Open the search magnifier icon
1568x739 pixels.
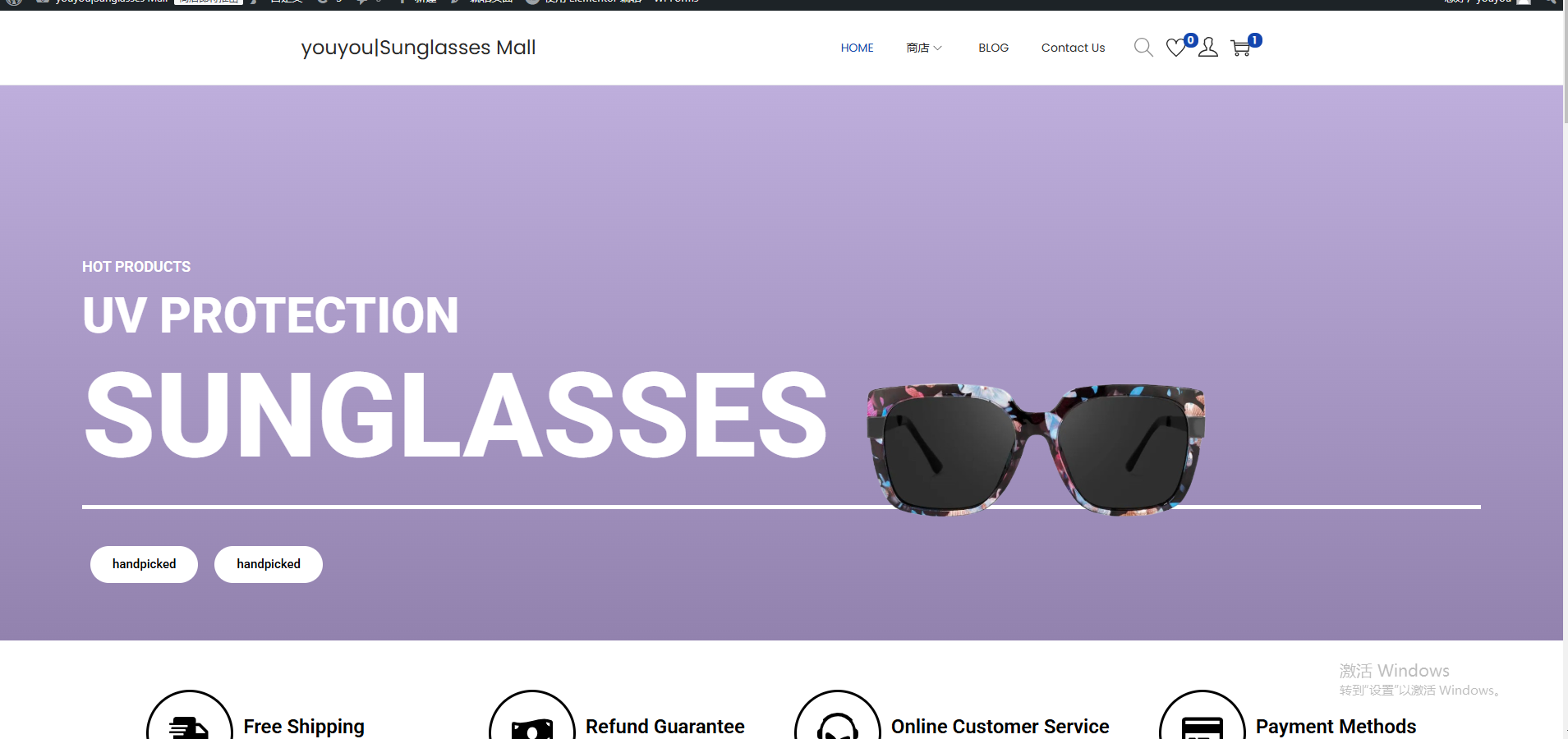point(1143,48)
